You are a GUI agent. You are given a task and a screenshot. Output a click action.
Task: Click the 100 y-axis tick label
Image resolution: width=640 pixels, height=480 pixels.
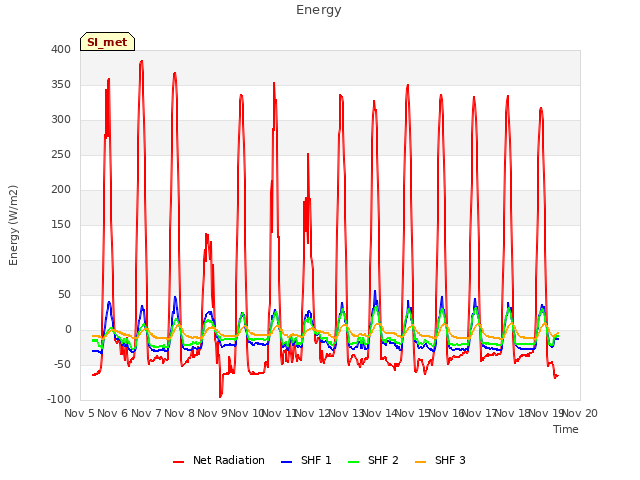pos(61,260)
